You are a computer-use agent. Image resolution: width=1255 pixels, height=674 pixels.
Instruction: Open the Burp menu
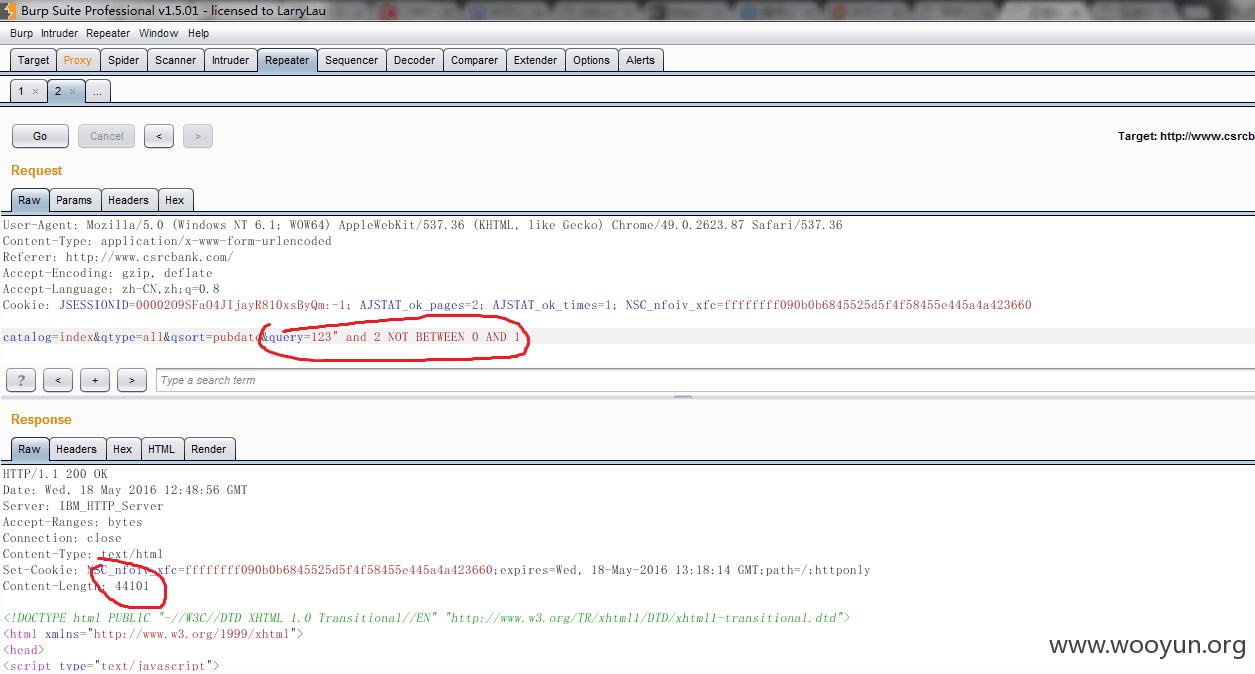21,33
